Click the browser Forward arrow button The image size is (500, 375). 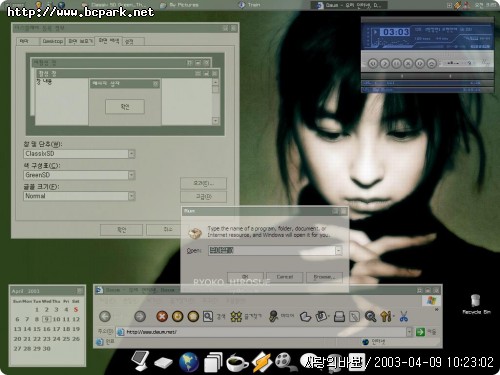pyautogui.click(x=140, y=316)
